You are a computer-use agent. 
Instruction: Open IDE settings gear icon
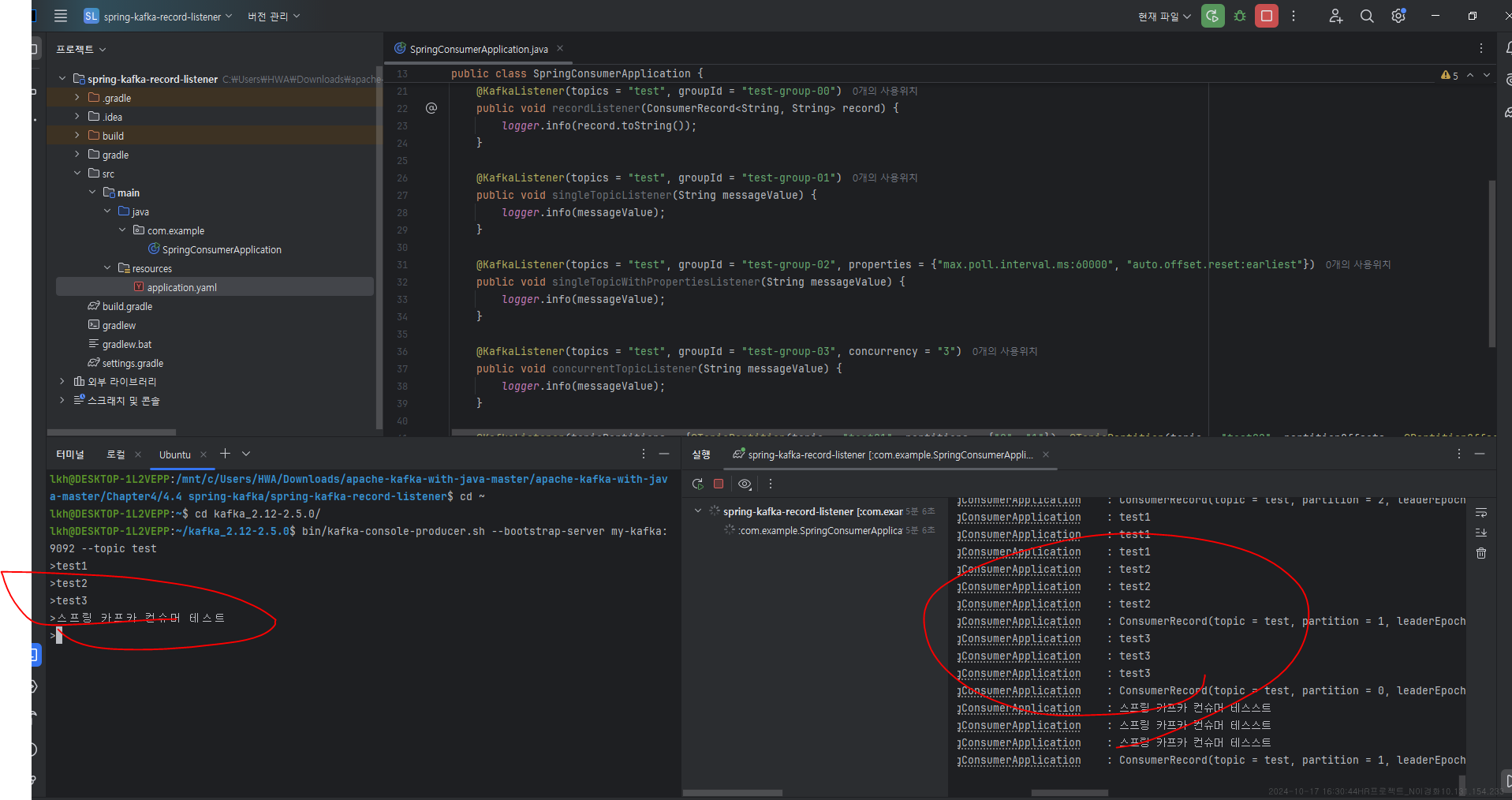click(x=1398, y=16)
